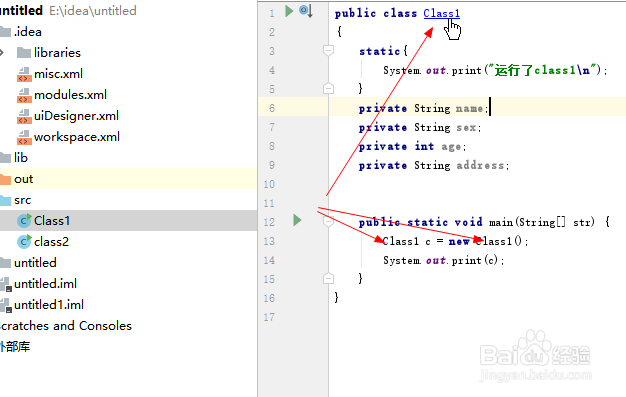Click line number 10 in gutter
The width and height of the screenshot is (626, 397).
click(269, 185)
